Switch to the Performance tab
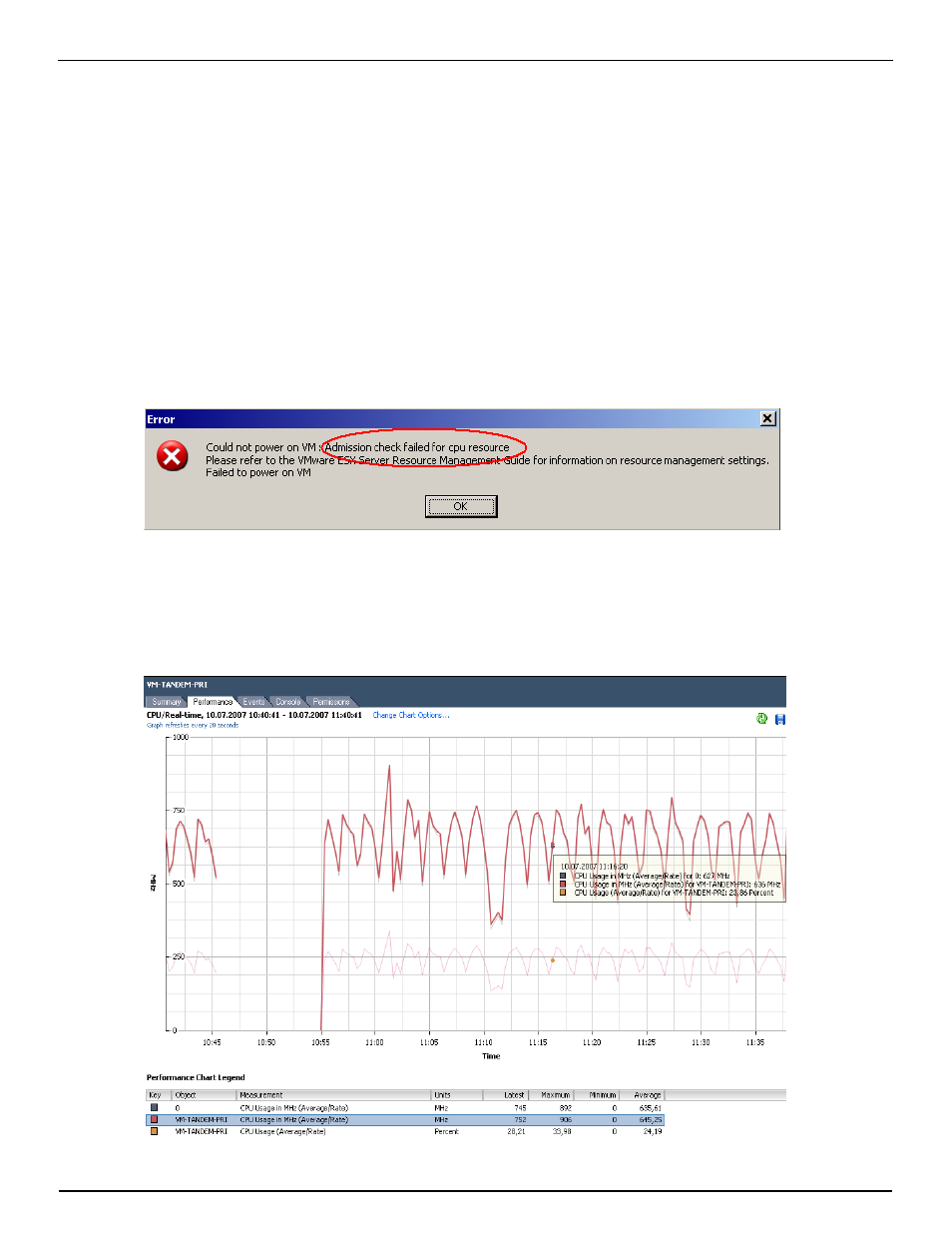 (213, 702)
